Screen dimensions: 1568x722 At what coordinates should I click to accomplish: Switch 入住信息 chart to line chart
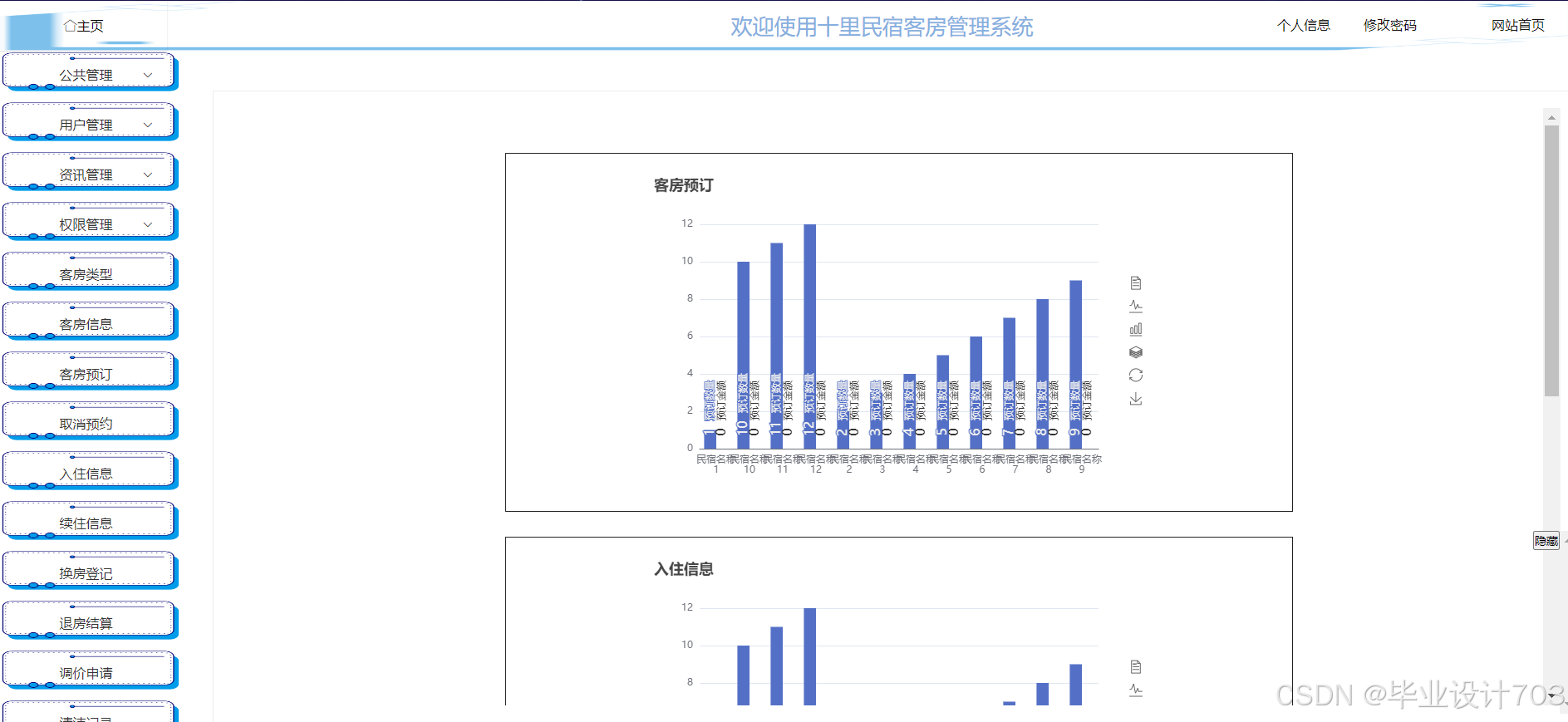pyautogui.click(x=1136, y=690)
